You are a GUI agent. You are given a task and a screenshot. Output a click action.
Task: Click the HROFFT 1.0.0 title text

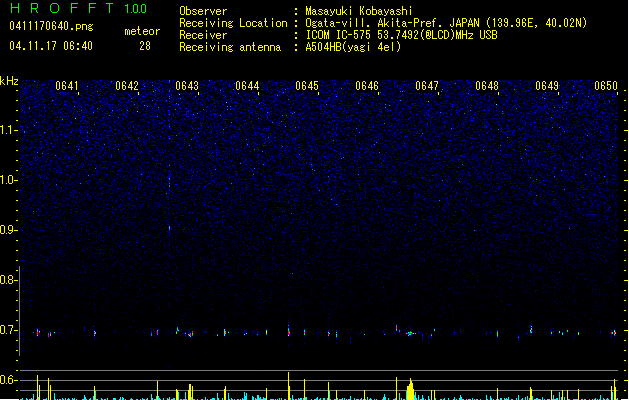point(79,8)
